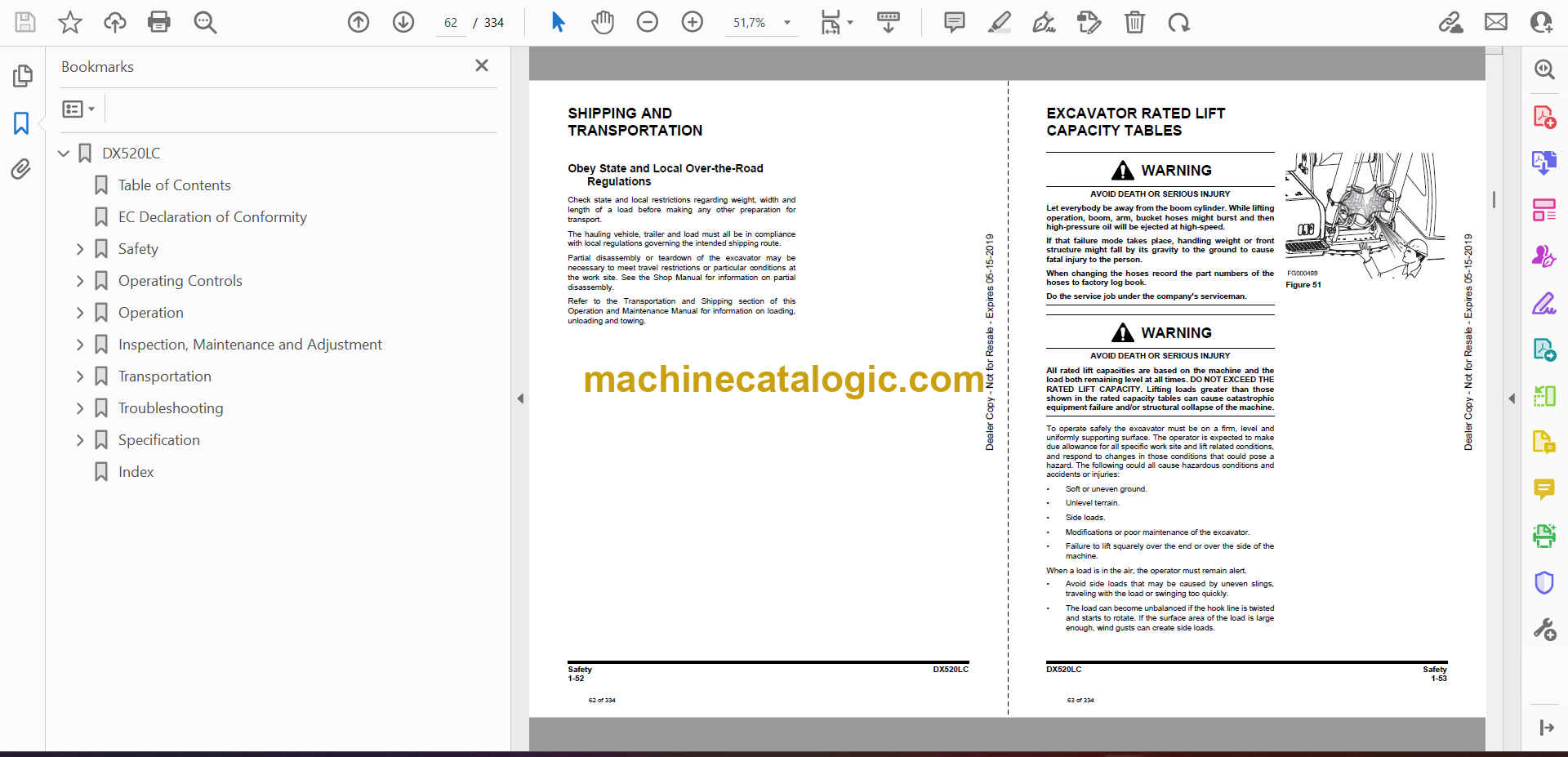Select the DX520LC root bookmark
This screenshot has width=1568, height=757.
click(131, 154)
